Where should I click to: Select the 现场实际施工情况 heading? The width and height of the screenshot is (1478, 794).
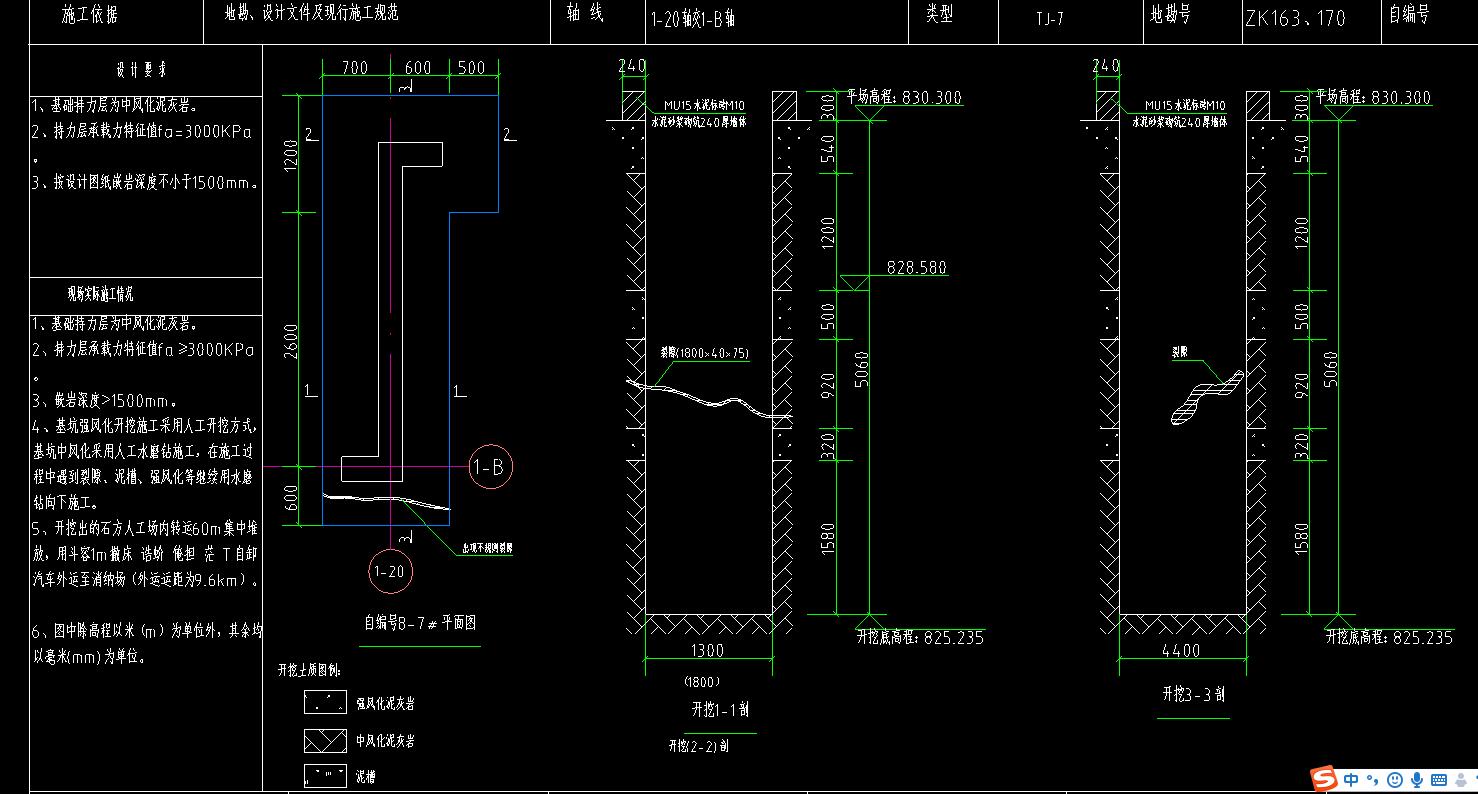(x=100, y=295)
